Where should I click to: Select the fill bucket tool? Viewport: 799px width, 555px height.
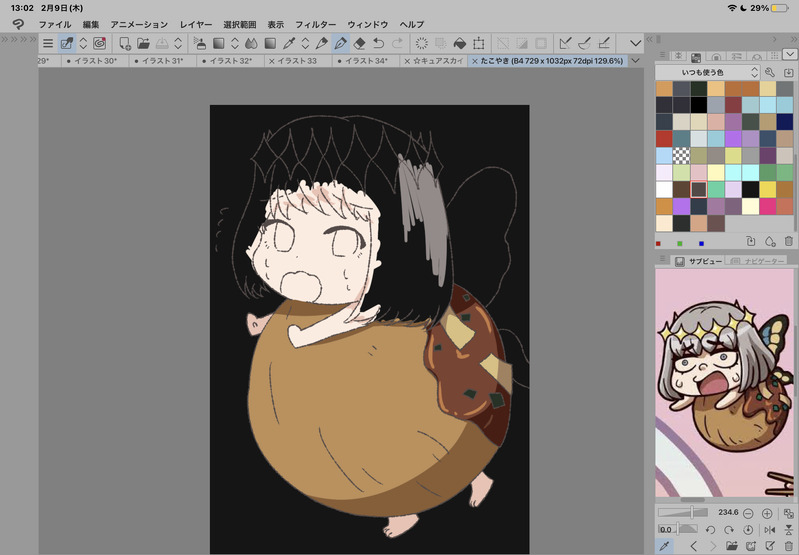(x=460, y=43)
